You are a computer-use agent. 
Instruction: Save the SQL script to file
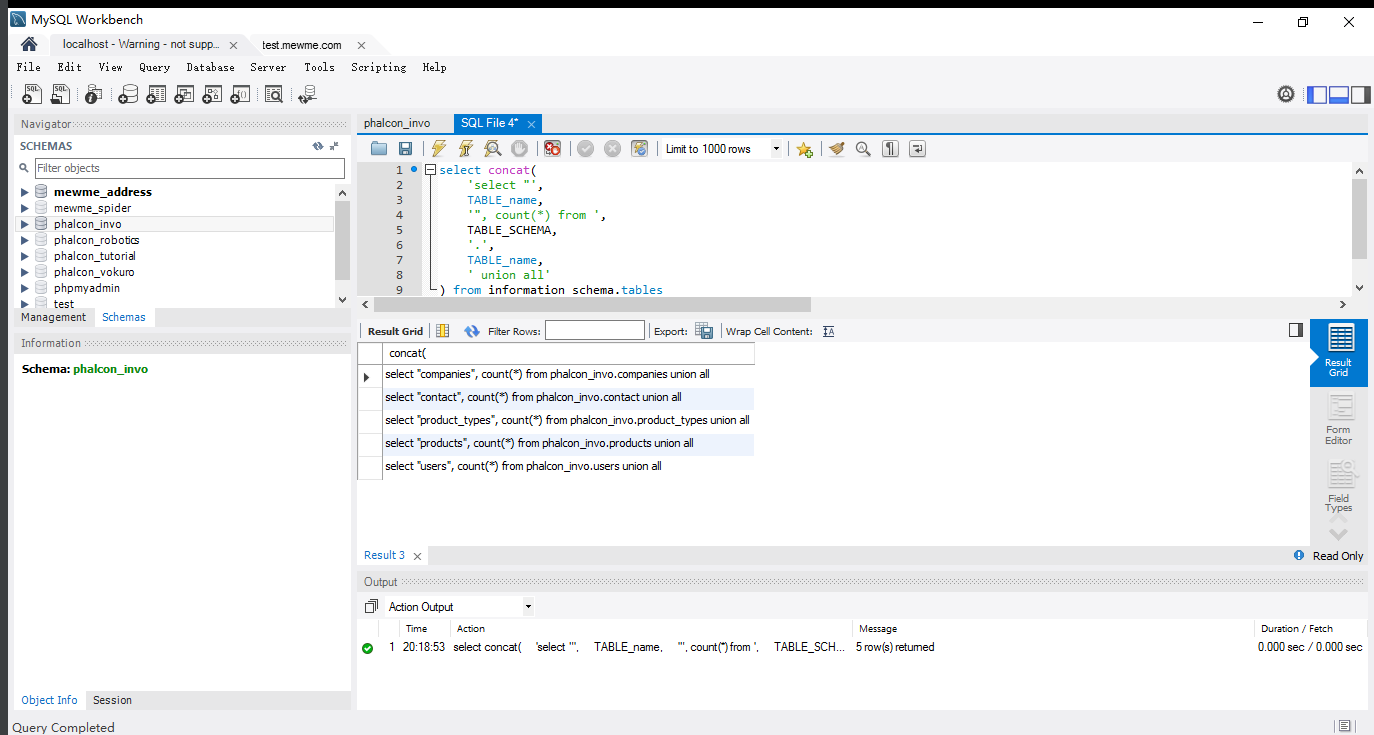click(405, 149)
